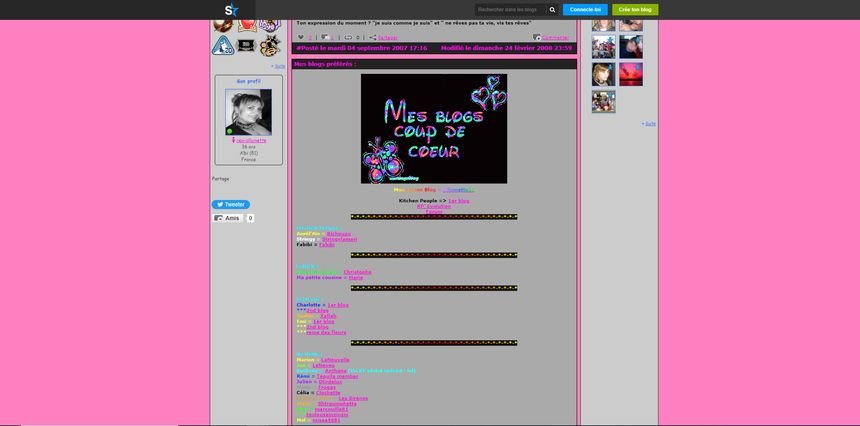Open the 'Marie' cousin blog link
The image size is (860, 426).
[x=356, y=277]
